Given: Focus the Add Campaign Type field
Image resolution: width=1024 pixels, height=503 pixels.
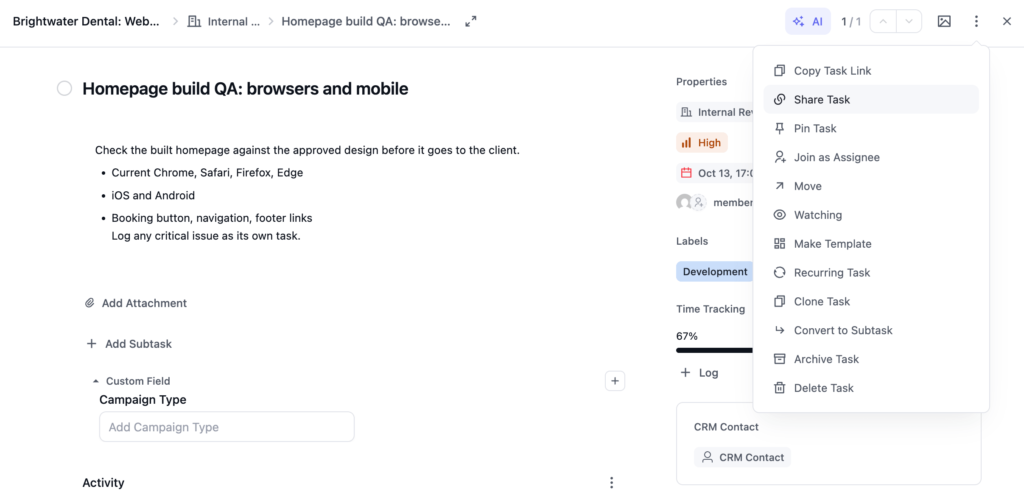Looking at the screenshot, I should point(227,427).
